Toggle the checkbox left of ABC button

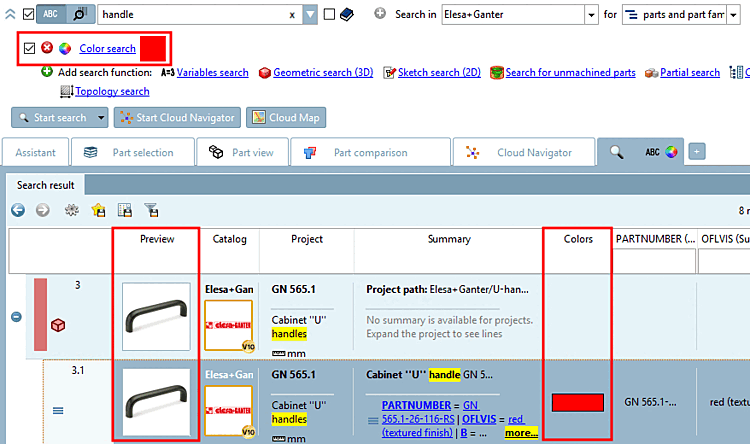(28, 14)
